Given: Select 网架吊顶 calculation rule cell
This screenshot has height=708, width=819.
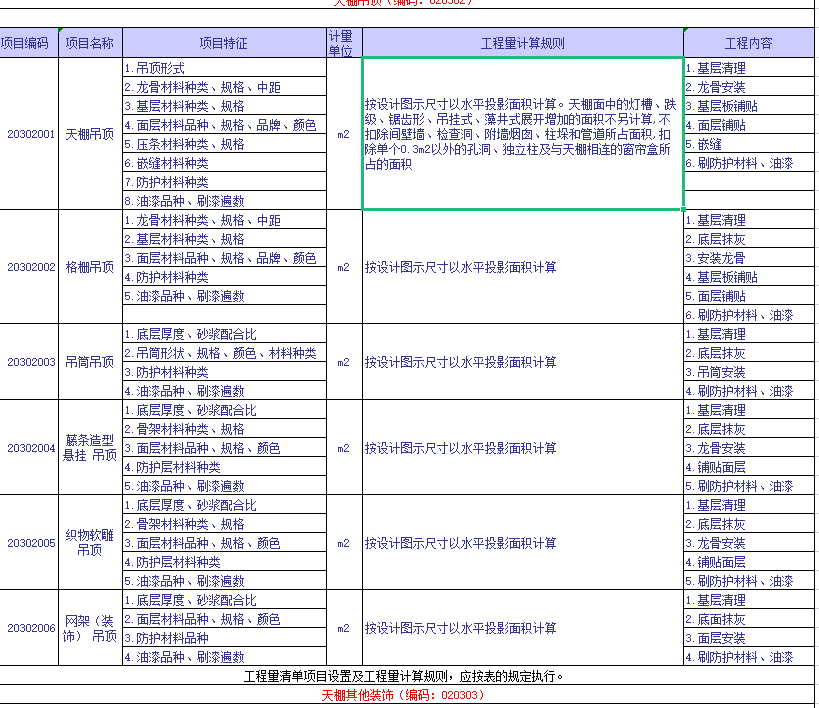Looking at the screenshot, I should tap(522, 628).
